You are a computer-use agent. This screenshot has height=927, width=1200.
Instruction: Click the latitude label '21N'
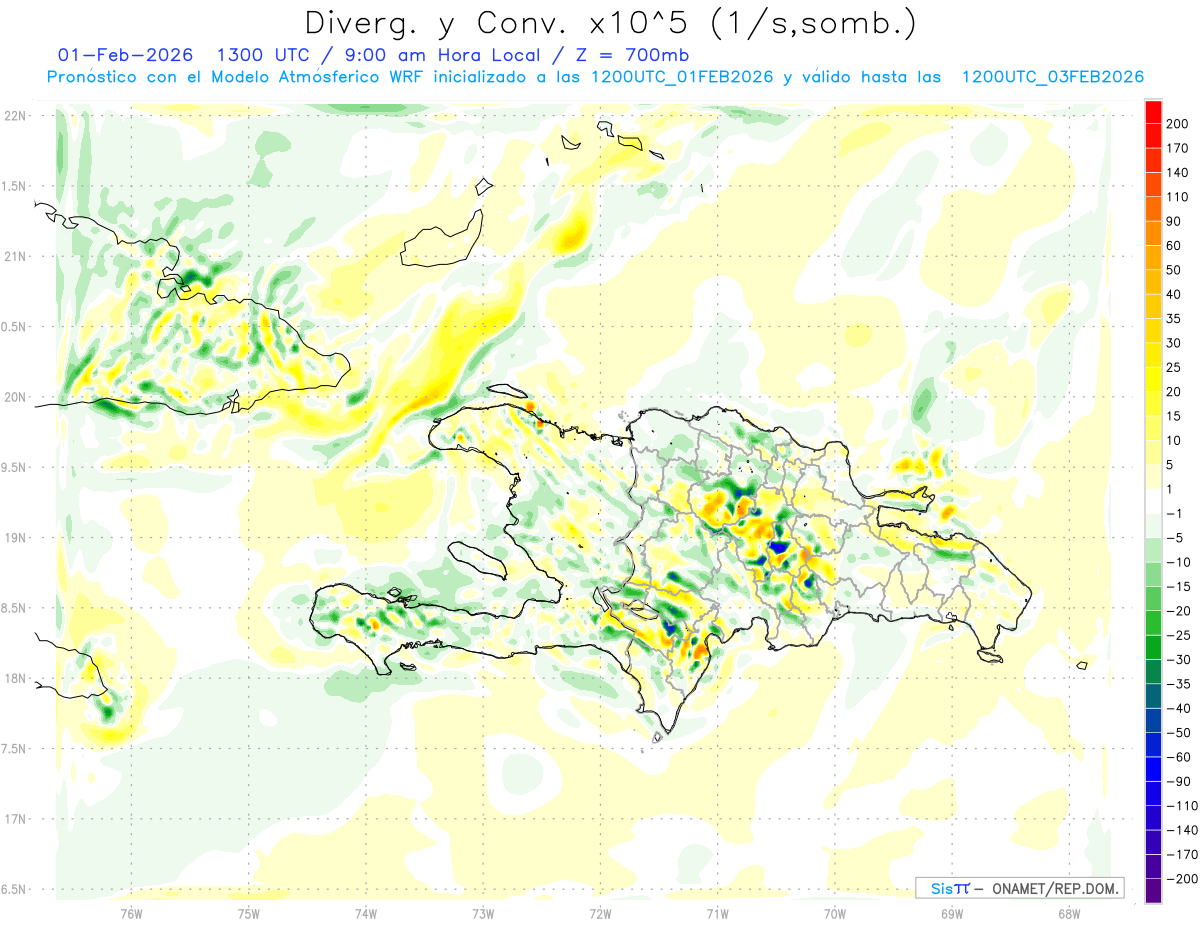point(14,256)
